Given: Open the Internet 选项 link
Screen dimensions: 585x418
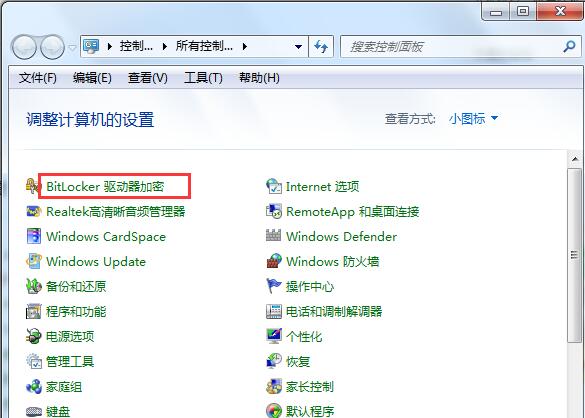Looking at the screenshot, I should tap(322, 186).
